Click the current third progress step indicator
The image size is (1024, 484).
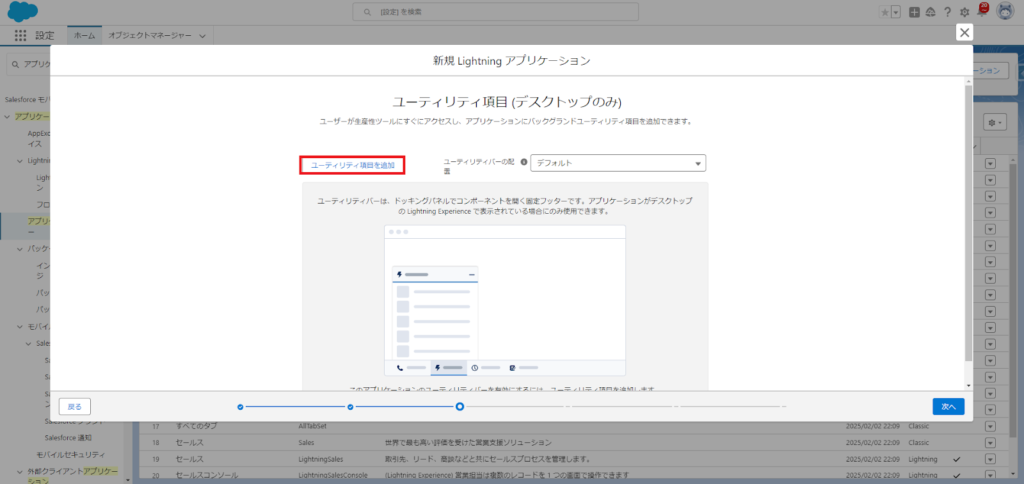[x=460, y=406]
